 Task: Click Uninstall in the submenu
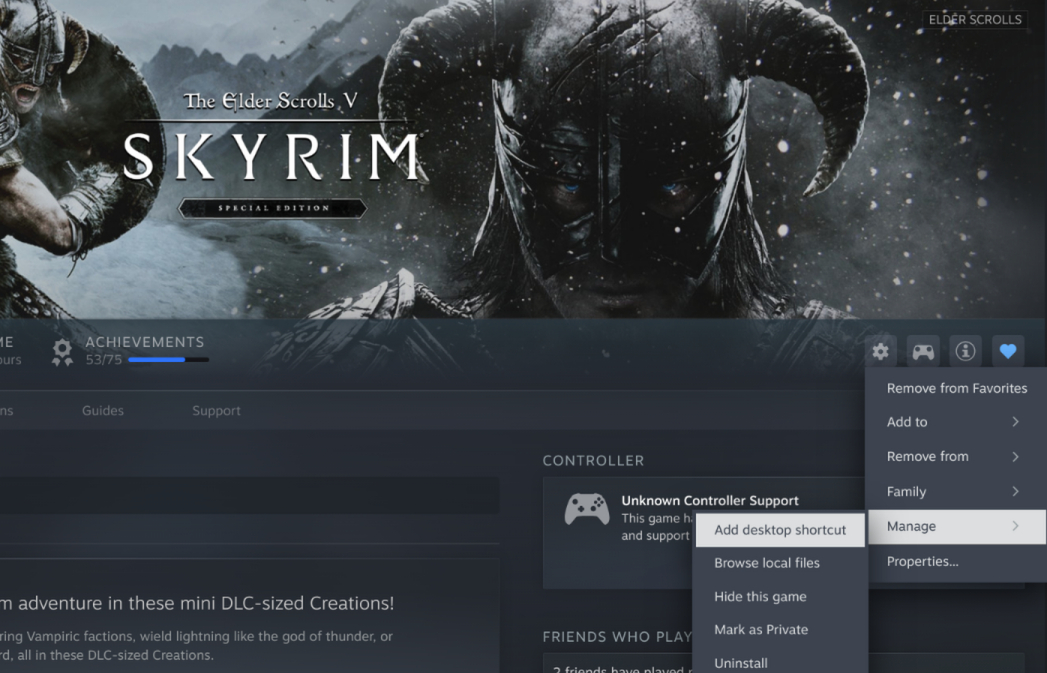(x=741, y=662)
